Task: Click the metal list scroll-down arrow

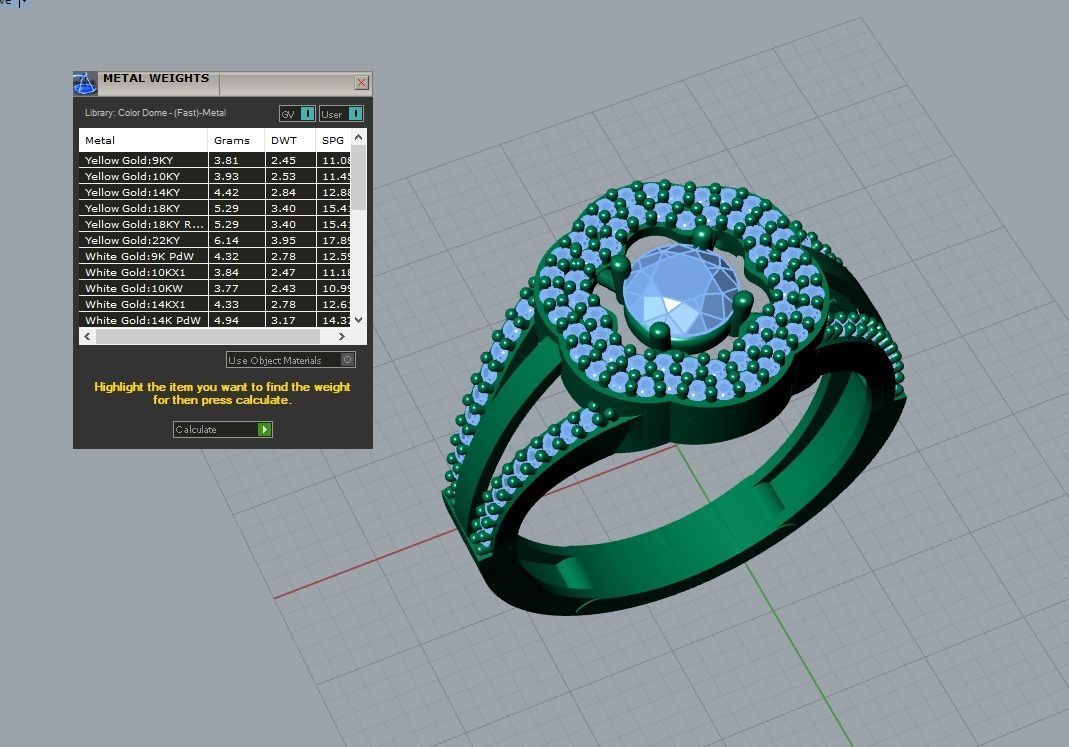Action: pos(359,319)
